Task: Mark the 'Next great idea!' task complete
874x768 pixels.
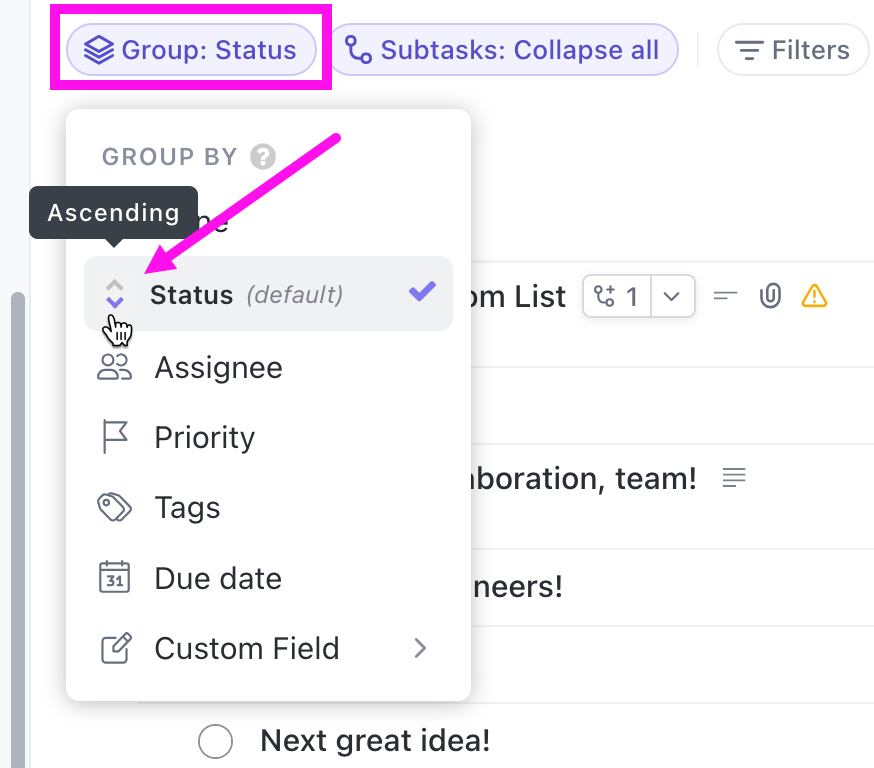Action: pos(215,741)
